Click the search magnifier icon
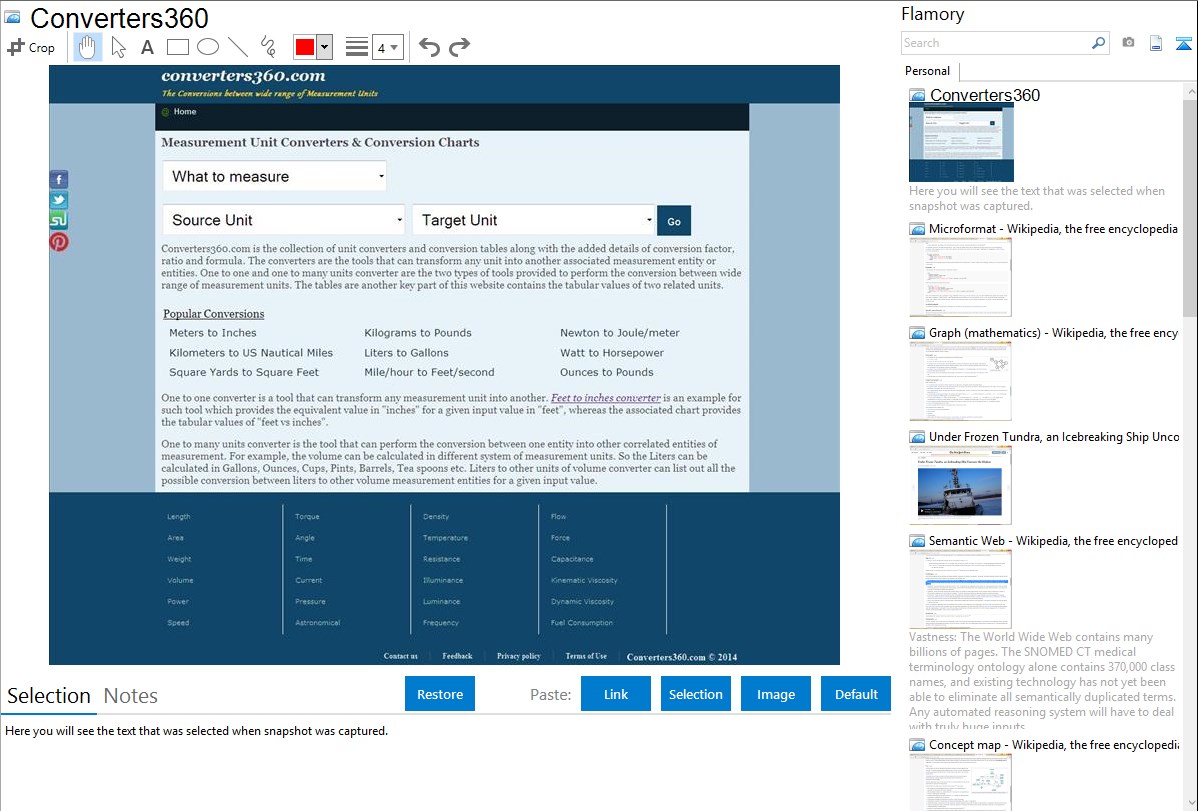The image size is (1198, 811). tap(1098, 43)
